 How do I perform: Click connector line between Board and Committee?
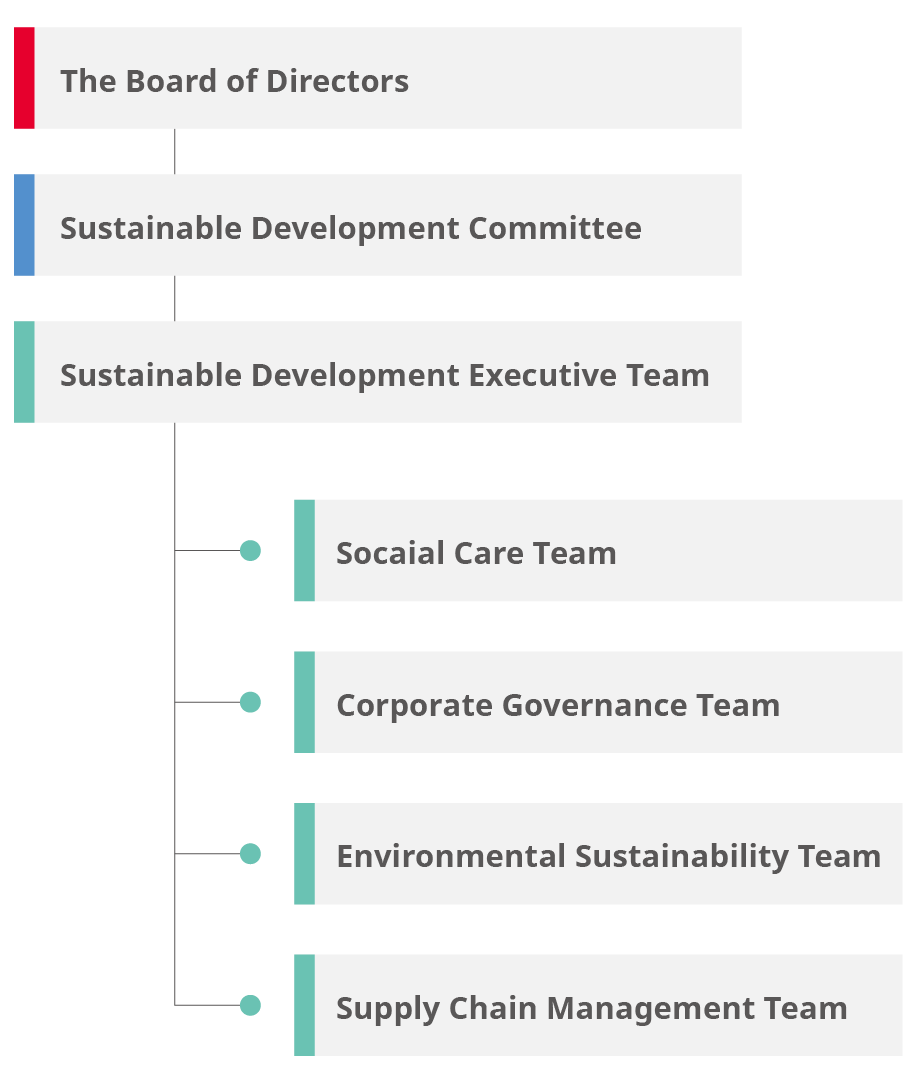click(174, 151)
